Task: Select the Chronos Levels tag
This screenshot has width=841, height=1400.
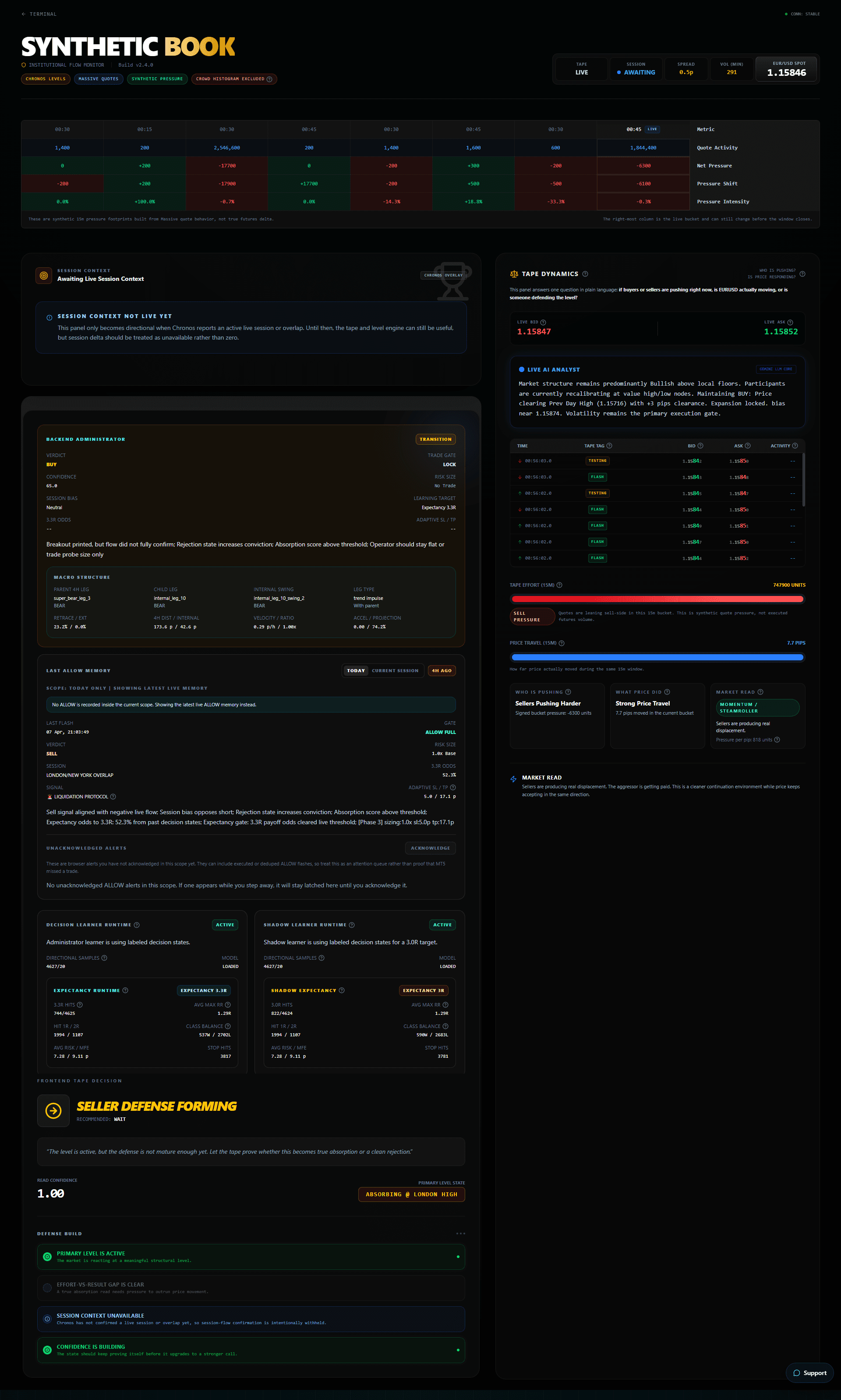Action: (46, 79)
